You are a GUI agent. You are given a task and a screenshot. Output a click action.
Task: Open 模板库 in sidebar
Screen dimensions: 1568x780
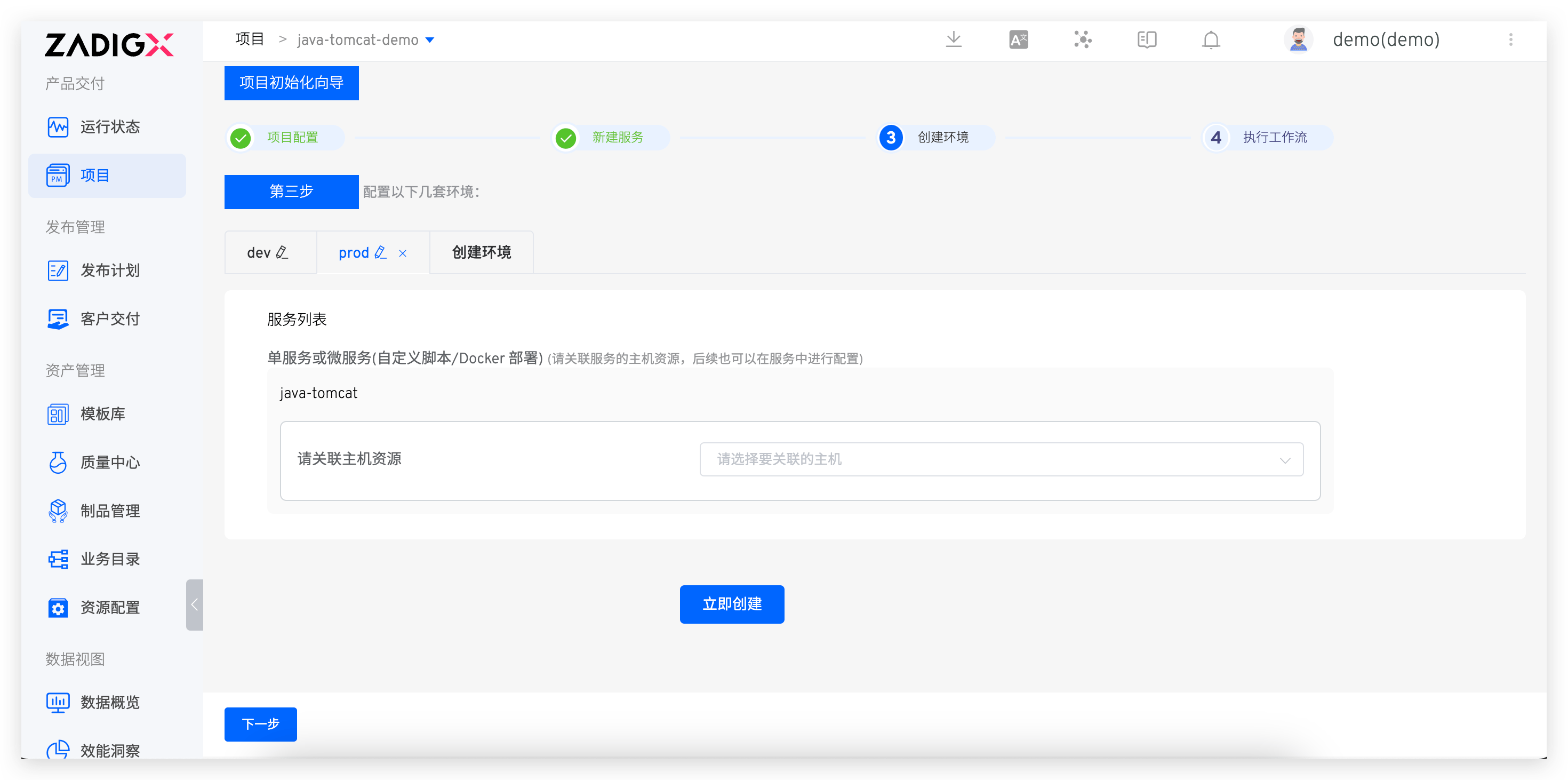pos(107,414)
